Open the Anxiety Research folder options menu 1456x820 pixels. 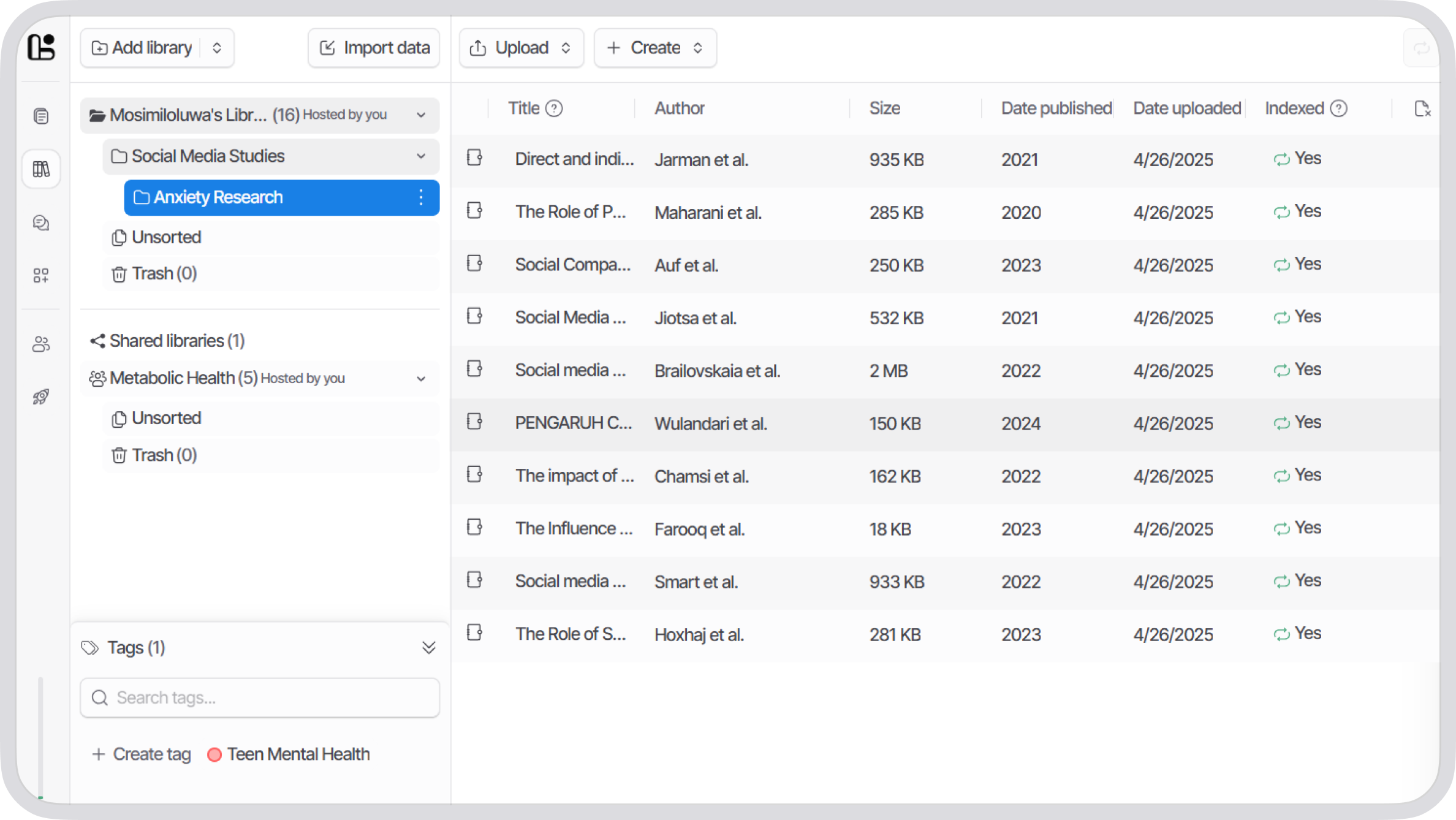(420, 197)
